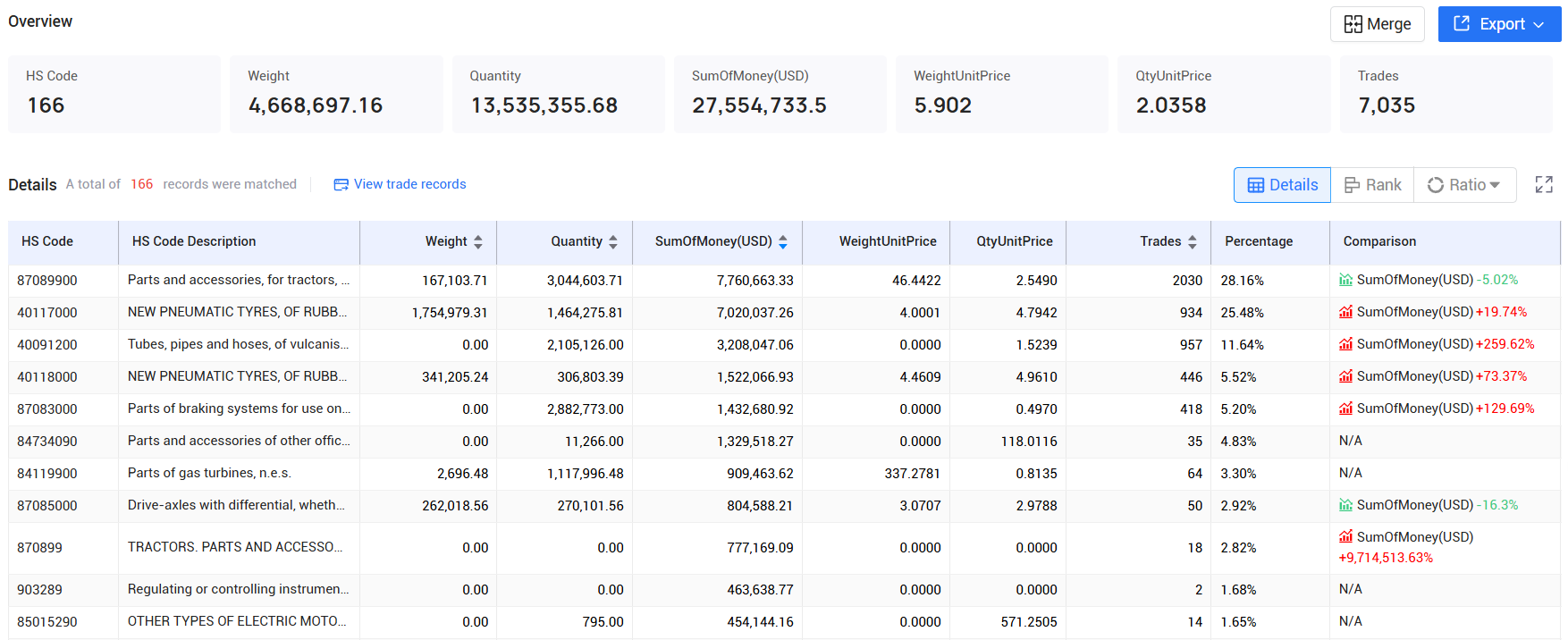This screenshot has height=640, width=1568.
Task: Click the +259.62% comparison value
Action: 1505,344
